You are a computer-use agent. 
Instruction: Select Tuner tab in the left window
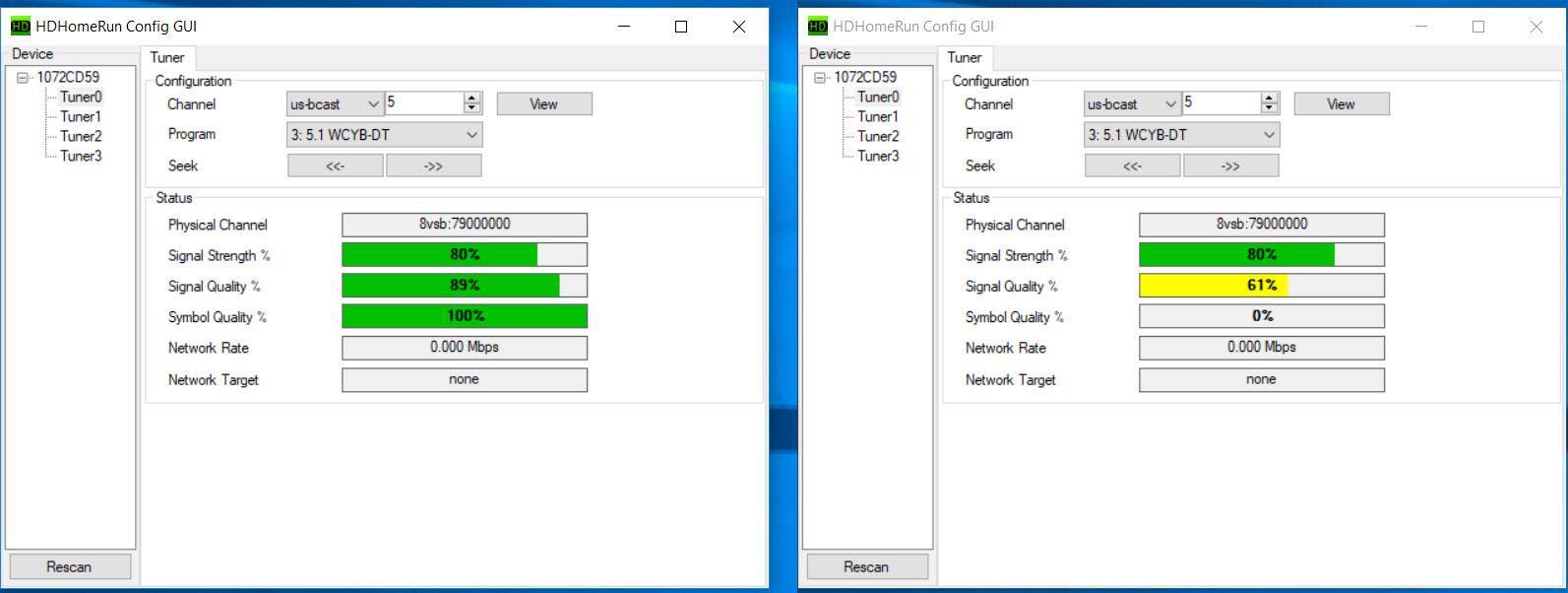coord(167,58)
